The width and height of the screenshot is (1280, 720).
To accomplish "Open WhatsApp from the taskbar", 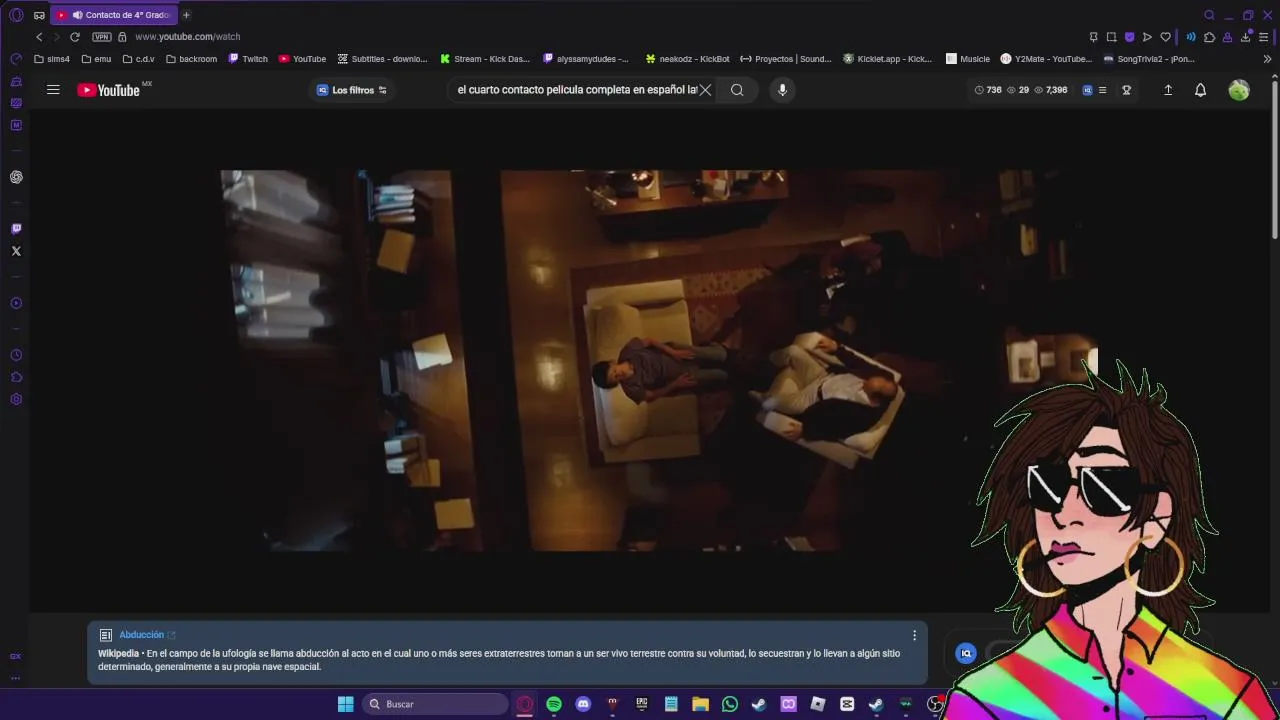I will (x=730, y=704).
